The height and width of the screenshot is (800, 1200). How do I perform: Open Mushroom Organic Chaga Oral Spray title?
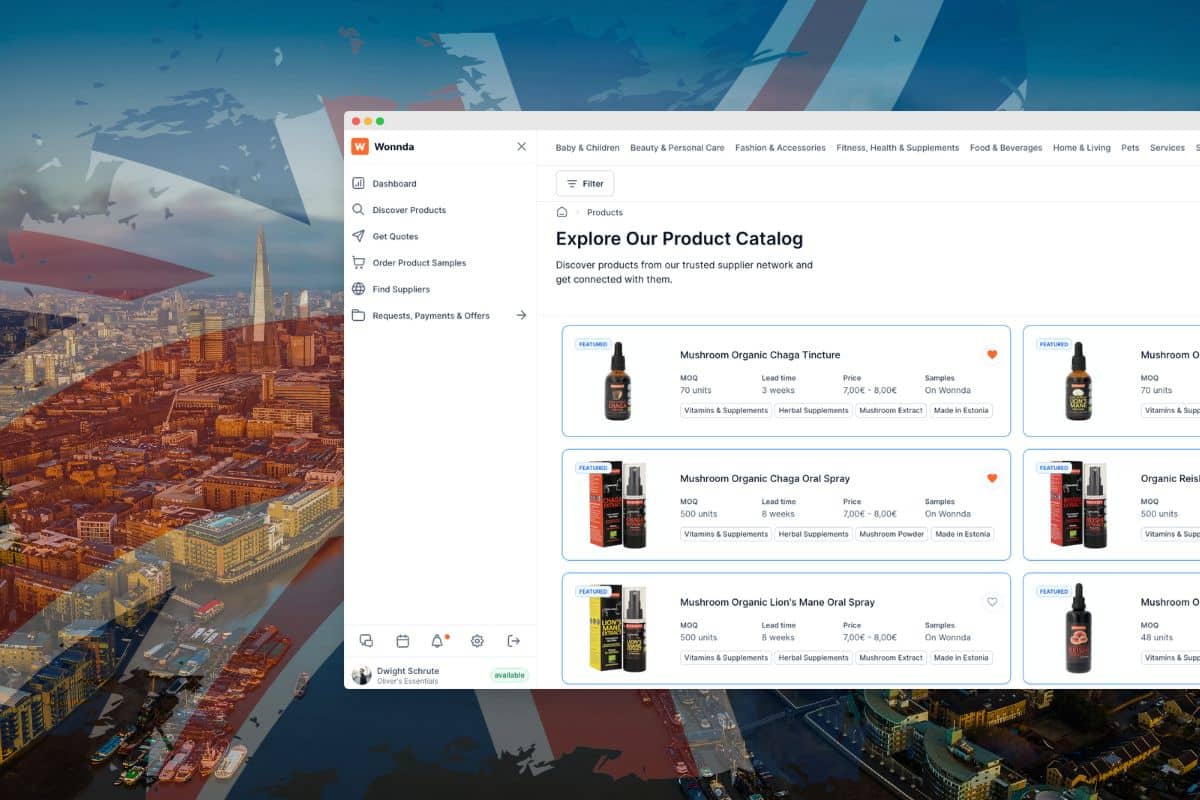[765, 479]
